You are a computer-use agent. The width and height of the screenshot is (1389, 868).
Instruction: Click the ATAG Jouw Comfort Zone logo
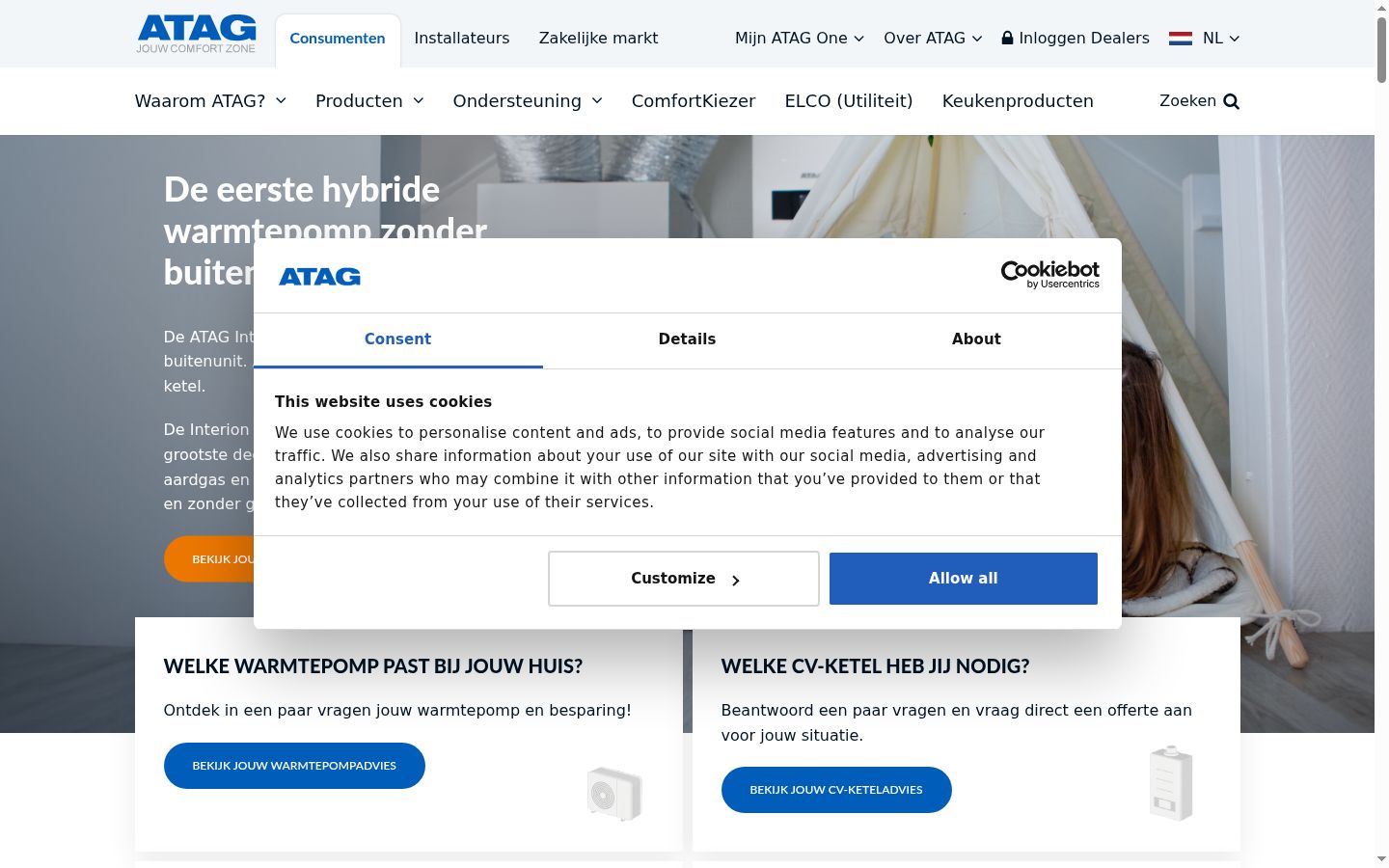coord(196,34)
